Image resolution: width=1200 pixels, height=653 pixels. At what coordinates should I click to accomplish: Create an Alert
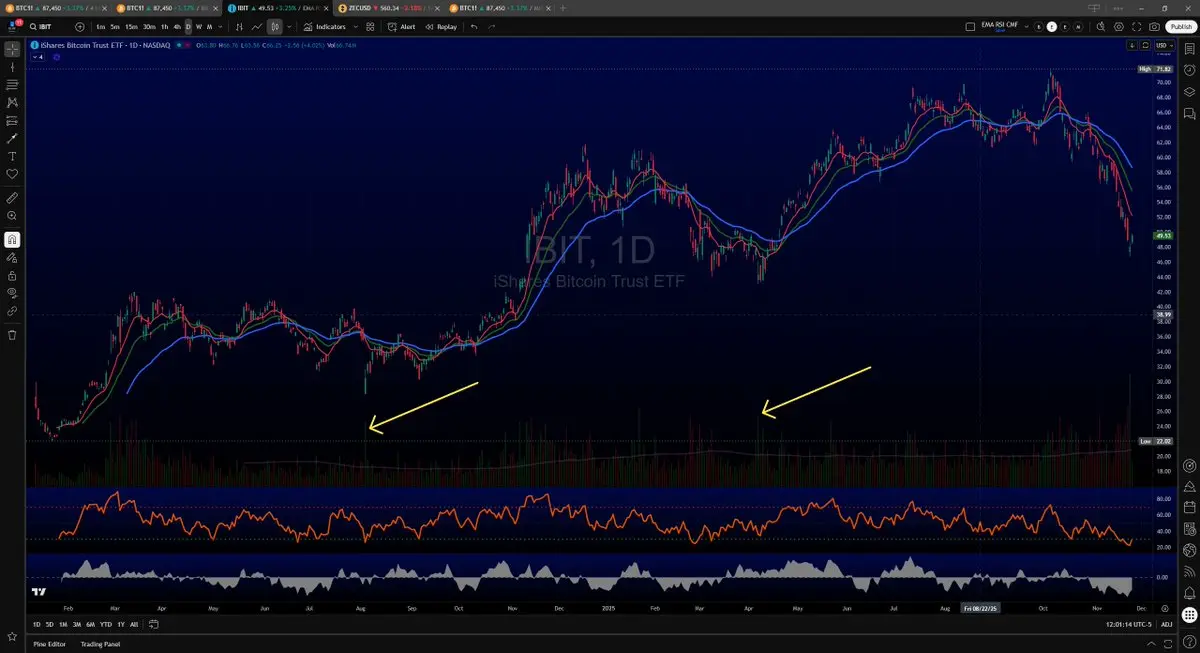[402, 27]
